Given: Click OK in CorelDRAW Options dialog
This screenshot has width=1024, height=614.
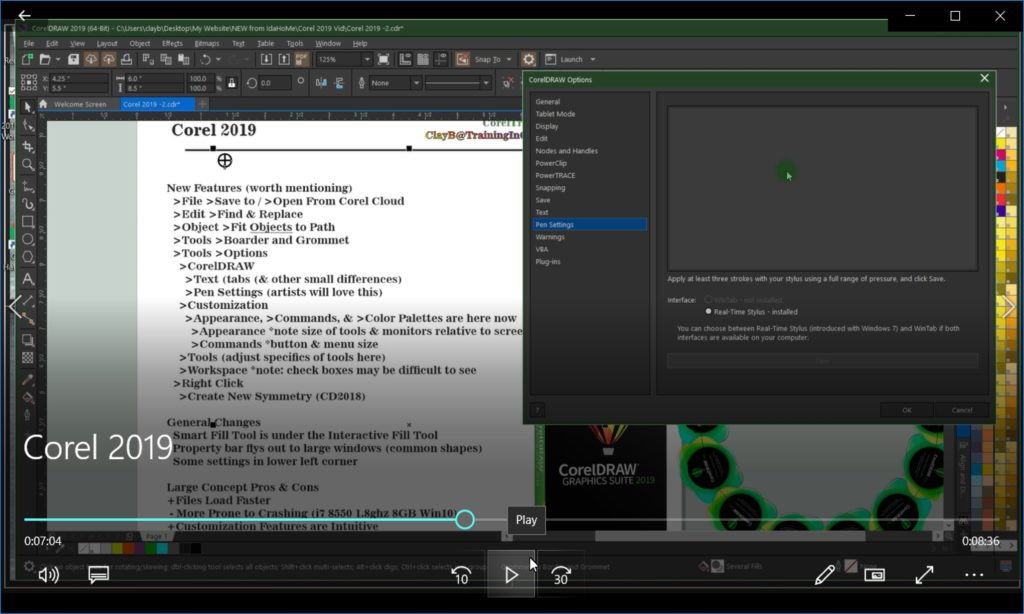Looking at the screenshot, I should click(906, 410).
